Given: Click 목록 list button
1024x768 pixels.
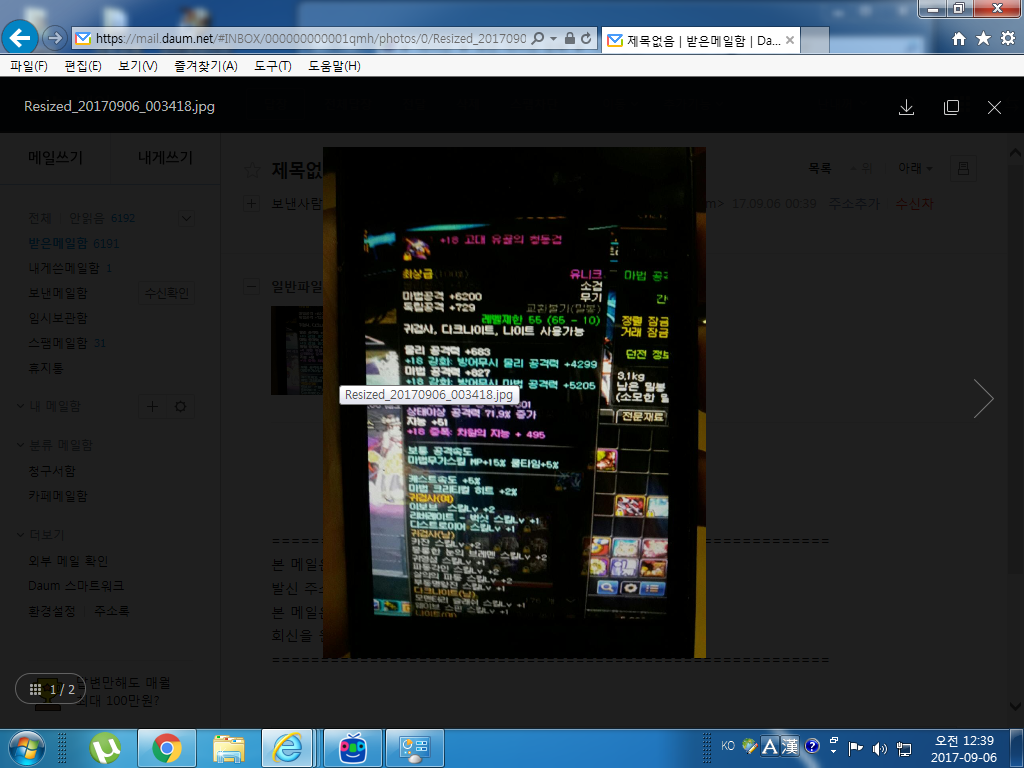Looking at the screenshot, I should pyautogui.click(x=820, y=168).
